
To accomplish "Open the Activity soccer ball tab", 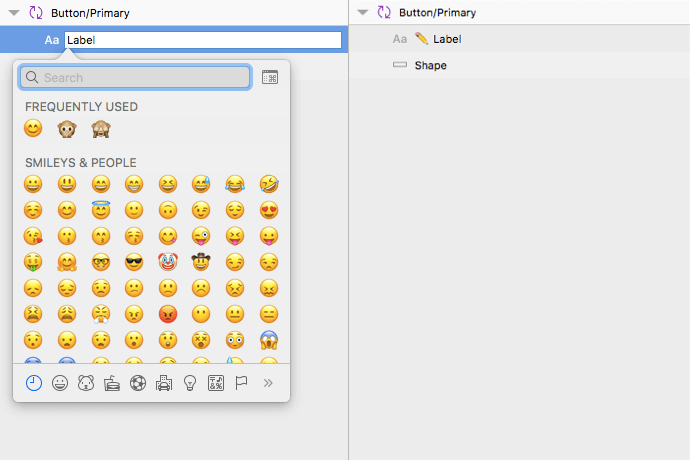I will tap(138, 383).
